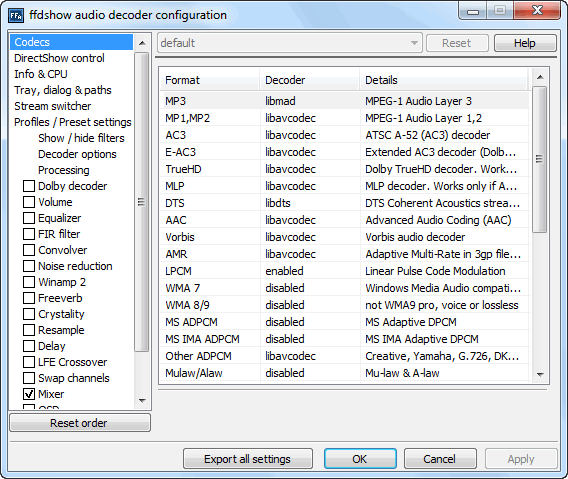
Task: Select Decoder options item
Action: point(77,154)
